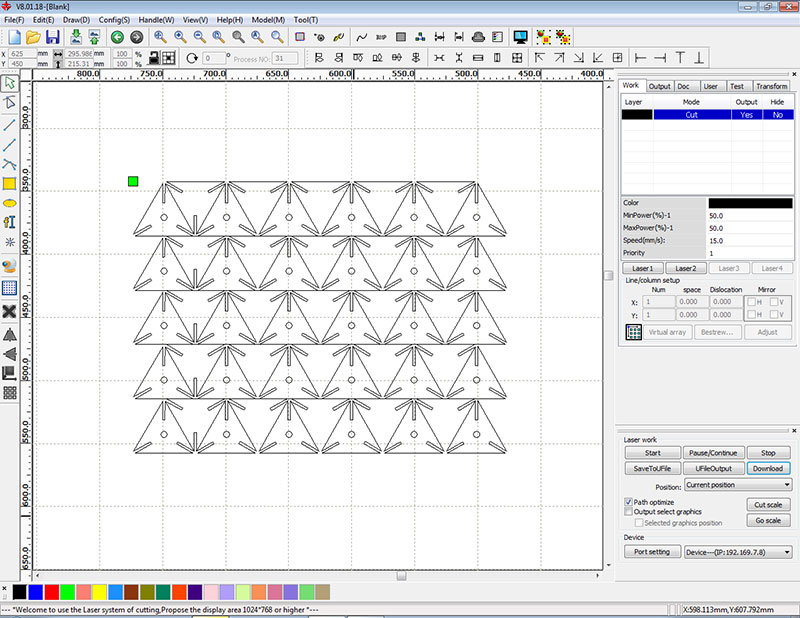
Task: Check Mirror V in the X row
Action: tap(774, 302)
